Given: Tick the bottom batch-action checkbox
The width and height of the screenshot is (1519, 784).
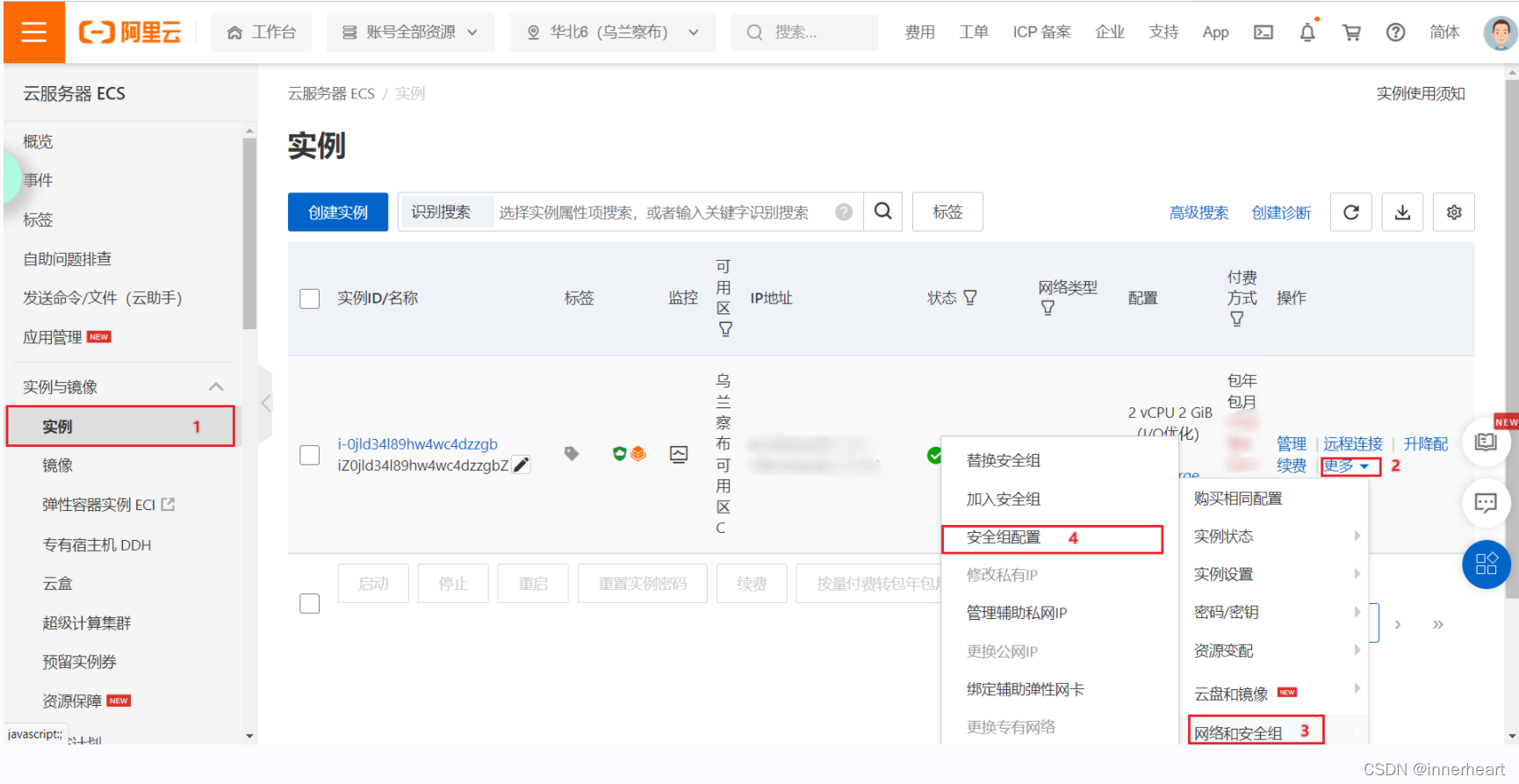Looking at the screenshot, I should click(309, 603).
